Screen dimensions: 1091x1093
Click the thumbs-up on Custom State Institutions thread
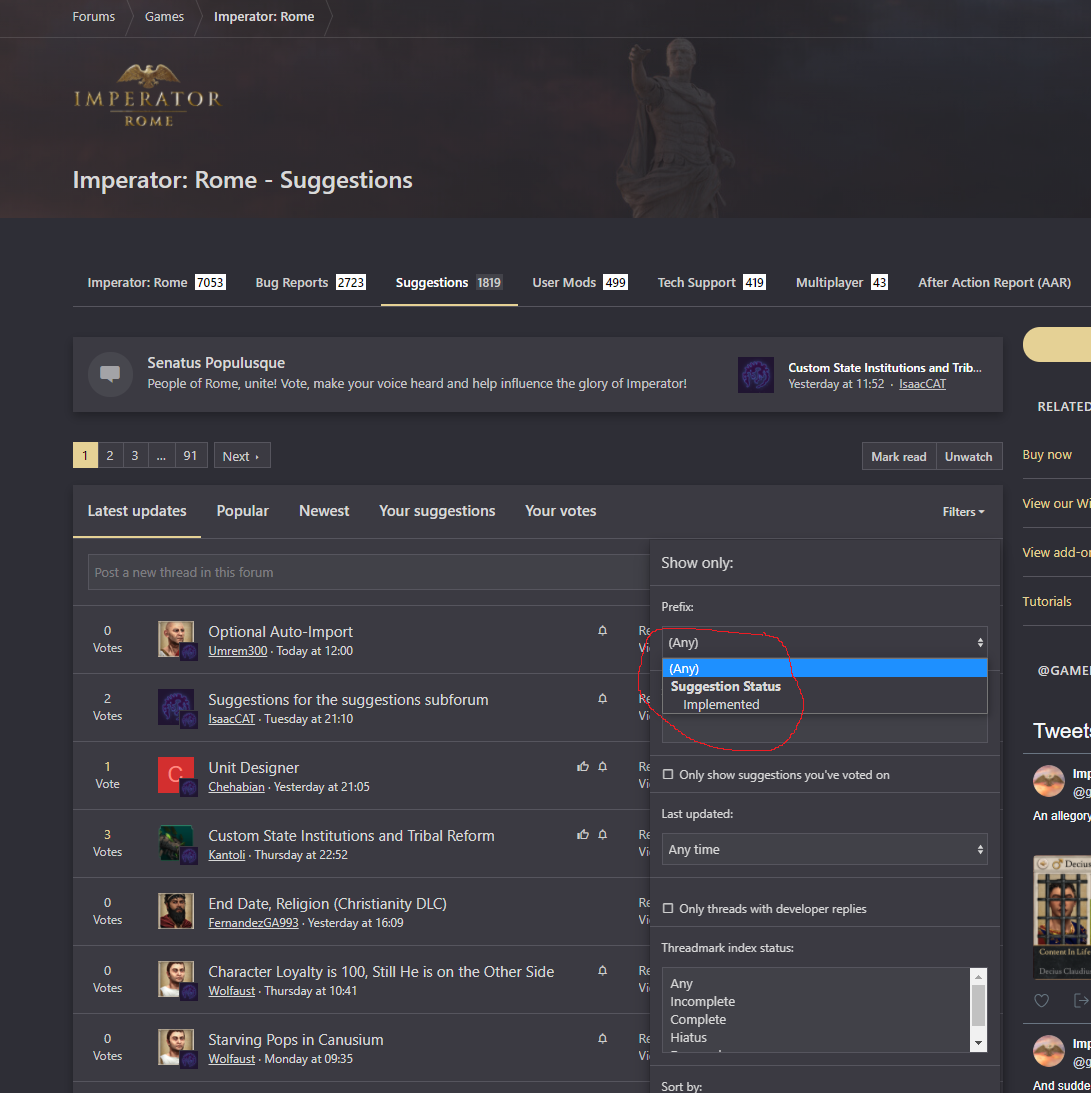point(582,834)
